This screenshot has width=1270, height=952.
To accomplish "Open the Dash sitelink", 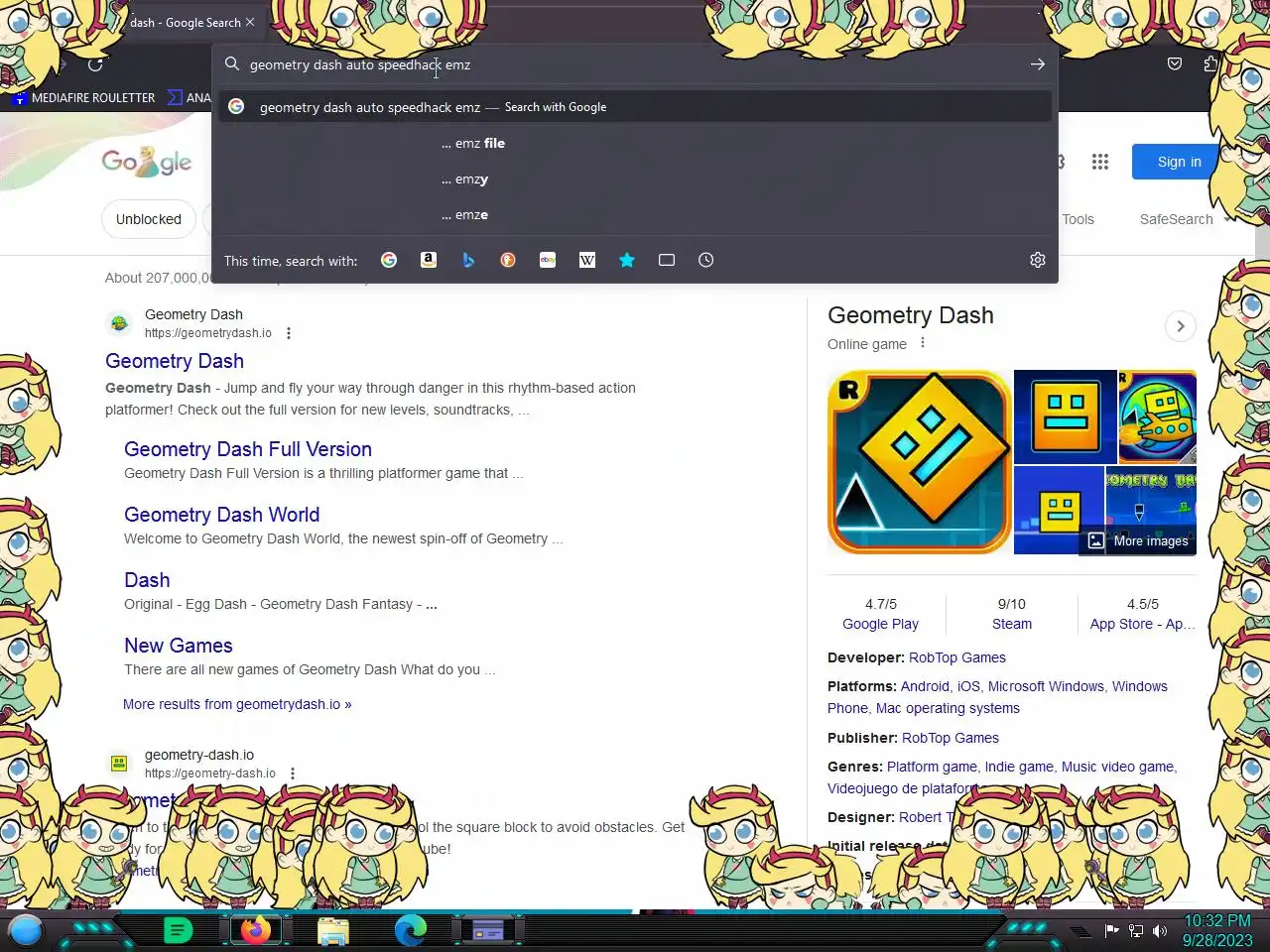I will coord(147,580).
